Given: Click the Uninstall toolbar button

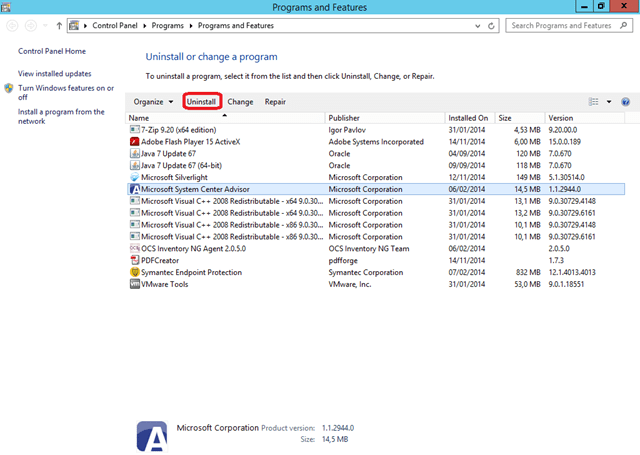Looking at the screenshot, I should point(202,102).
